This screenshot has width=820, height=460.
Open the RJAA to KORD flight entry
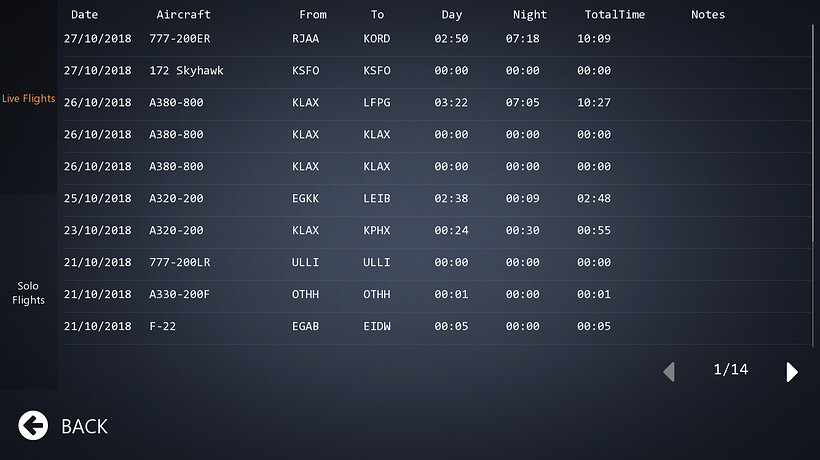pyautogui.click(x=437, y=39)
